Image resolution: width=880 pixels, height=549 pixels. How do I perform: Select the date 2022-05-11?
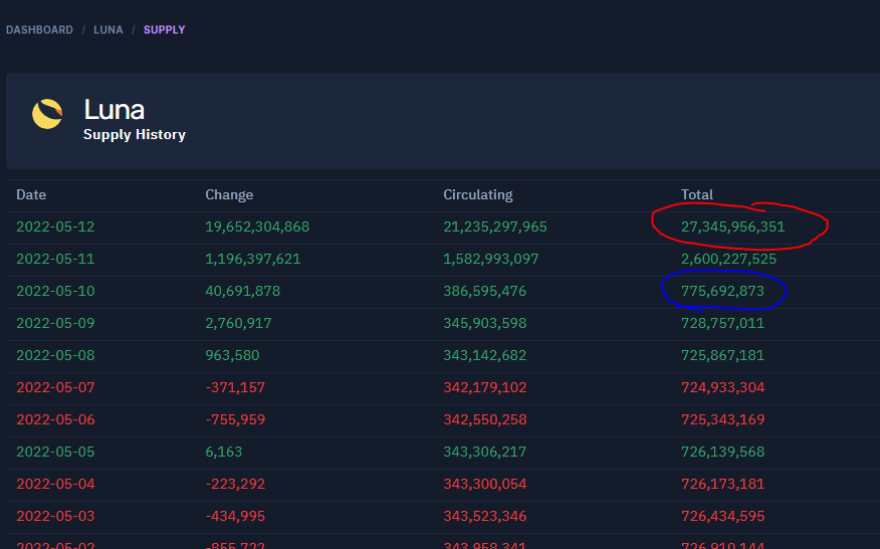pyautogui.click(x=56, y=259)
